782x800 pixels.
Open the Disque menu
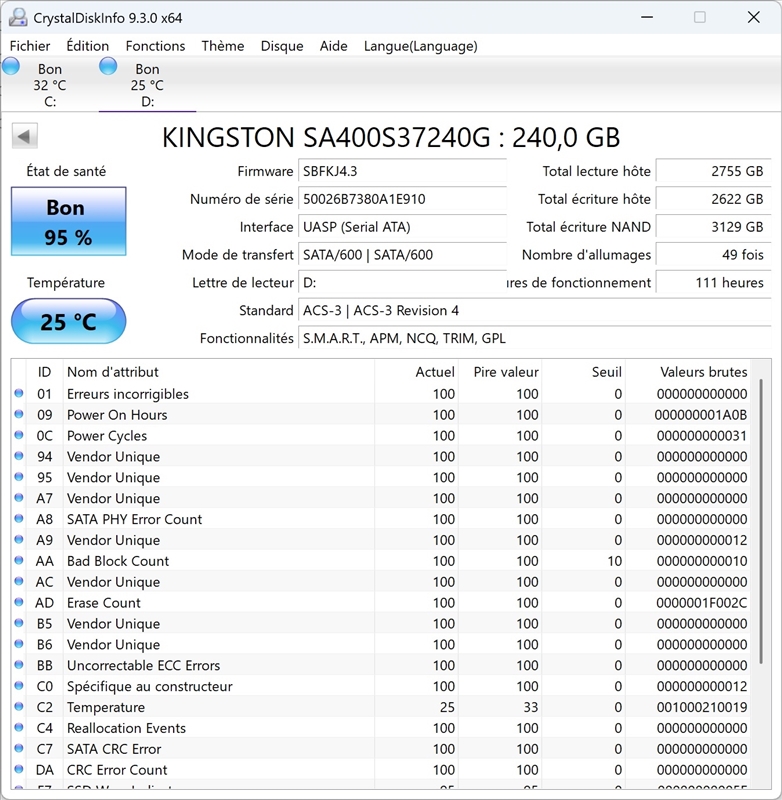point(282,46)
